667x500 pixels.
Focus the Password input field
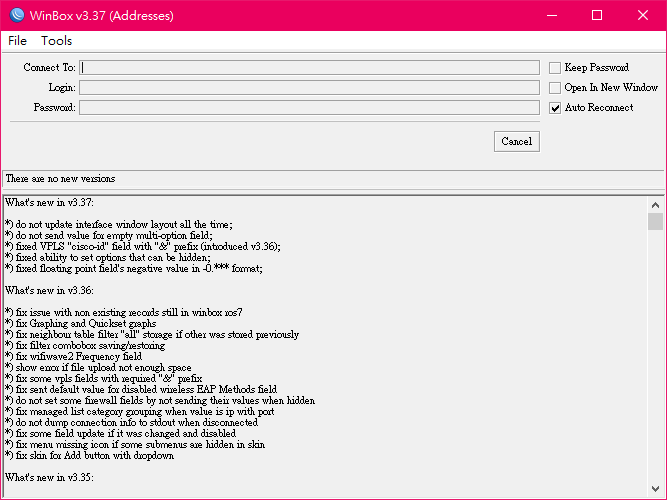309,107
